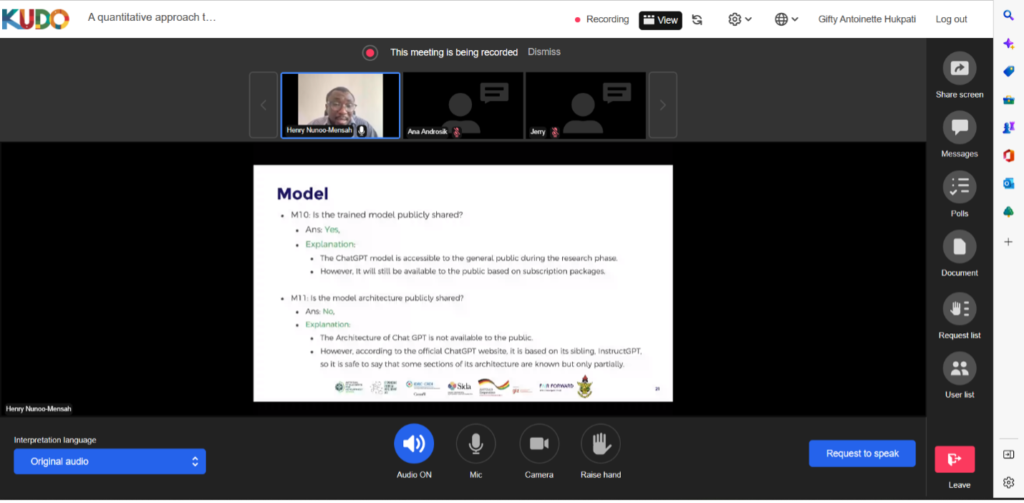
Task: Open the globe language dropdown
Action: coord(788,19)
